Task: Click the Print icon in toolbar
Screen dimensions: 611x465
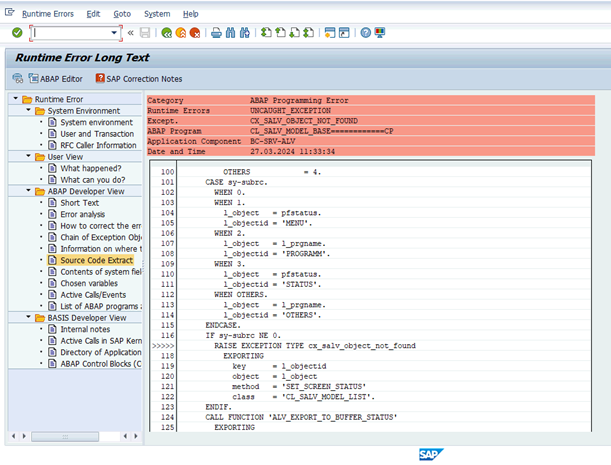Action: [x=216, y=33]
